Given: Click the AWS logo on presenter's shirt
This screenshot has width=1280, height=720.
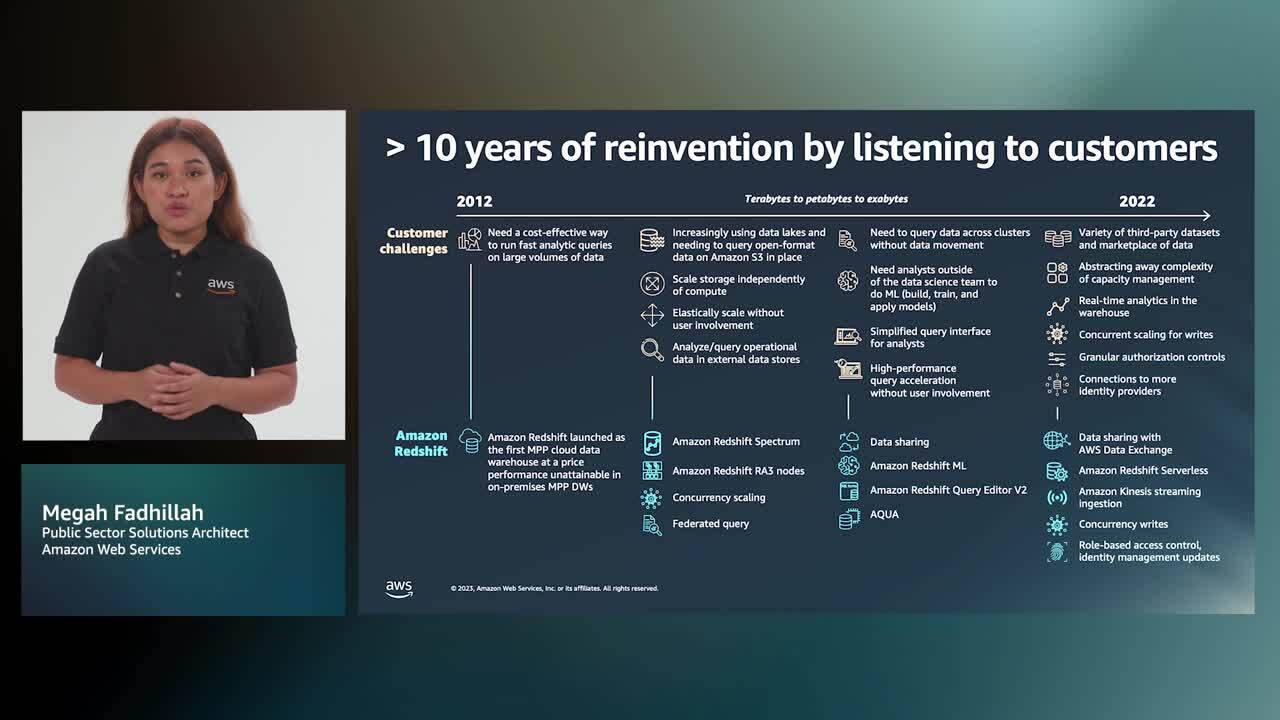Looking at the screenshot, I should [x=221, y=285].
